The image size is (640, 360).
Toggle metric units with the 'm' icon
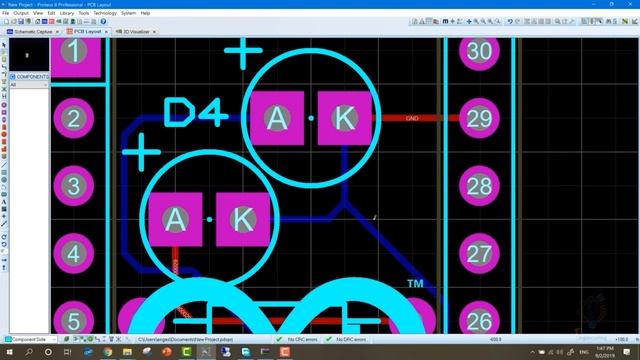[x=445, y=21]
